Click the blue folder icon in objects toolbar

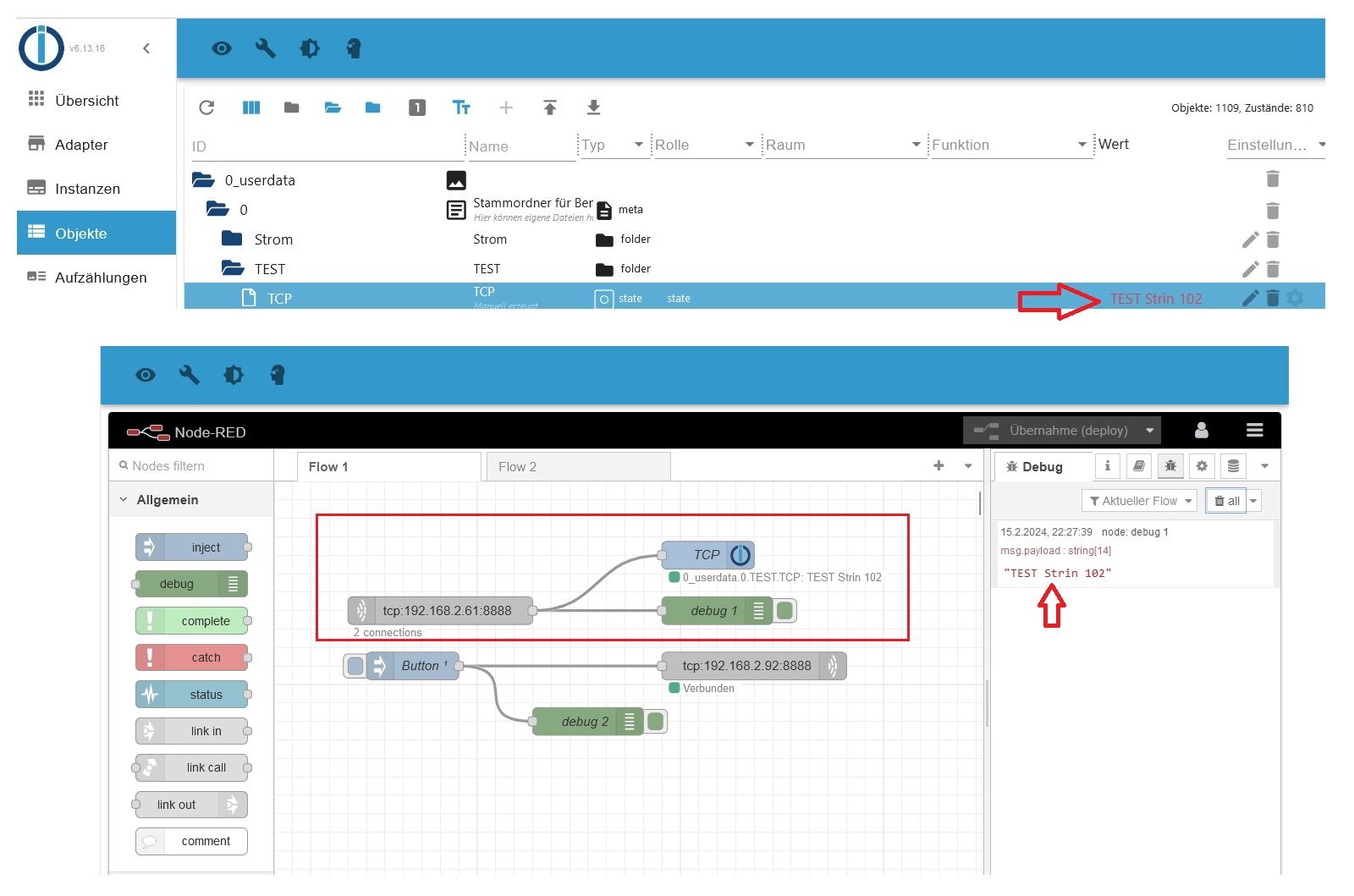pyautogui.click(x=373, y=107)
